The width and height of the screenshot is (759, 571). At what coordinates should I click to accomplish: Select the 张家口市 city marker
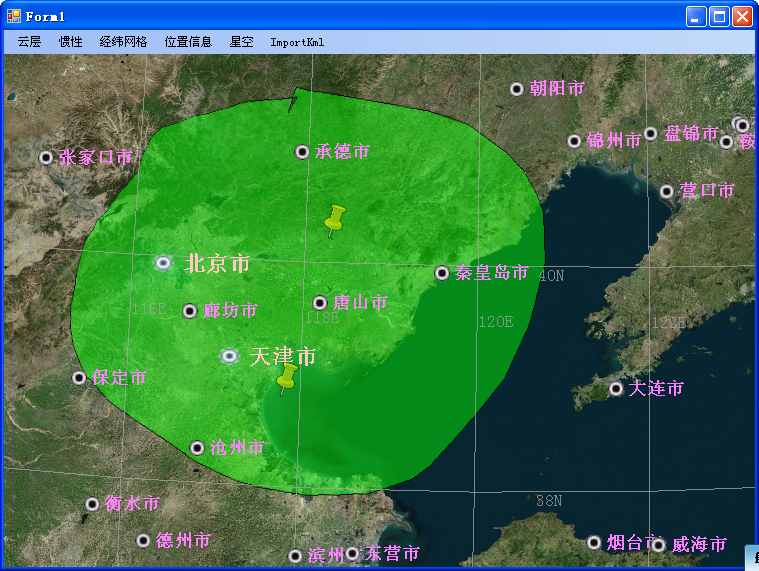tap(46, 157)
